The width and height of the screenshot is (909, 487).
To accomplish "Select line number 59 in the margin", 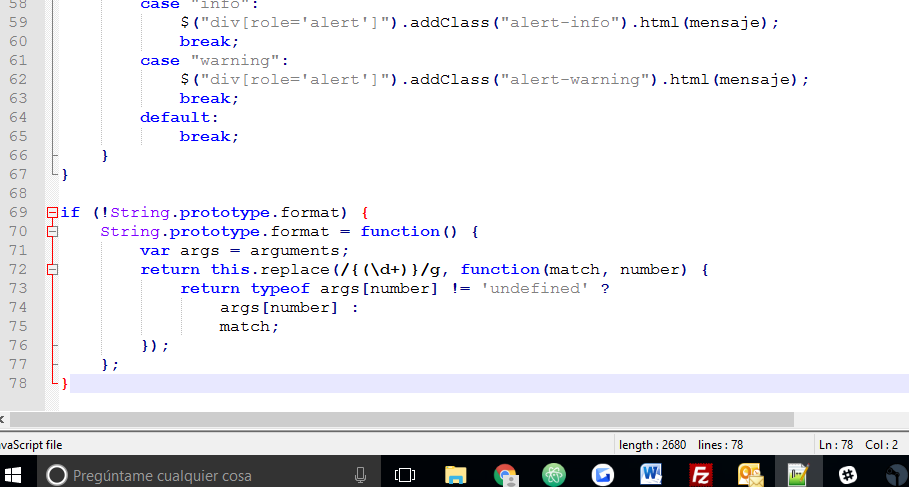I will pyautogui.click(x=18, y=22).
